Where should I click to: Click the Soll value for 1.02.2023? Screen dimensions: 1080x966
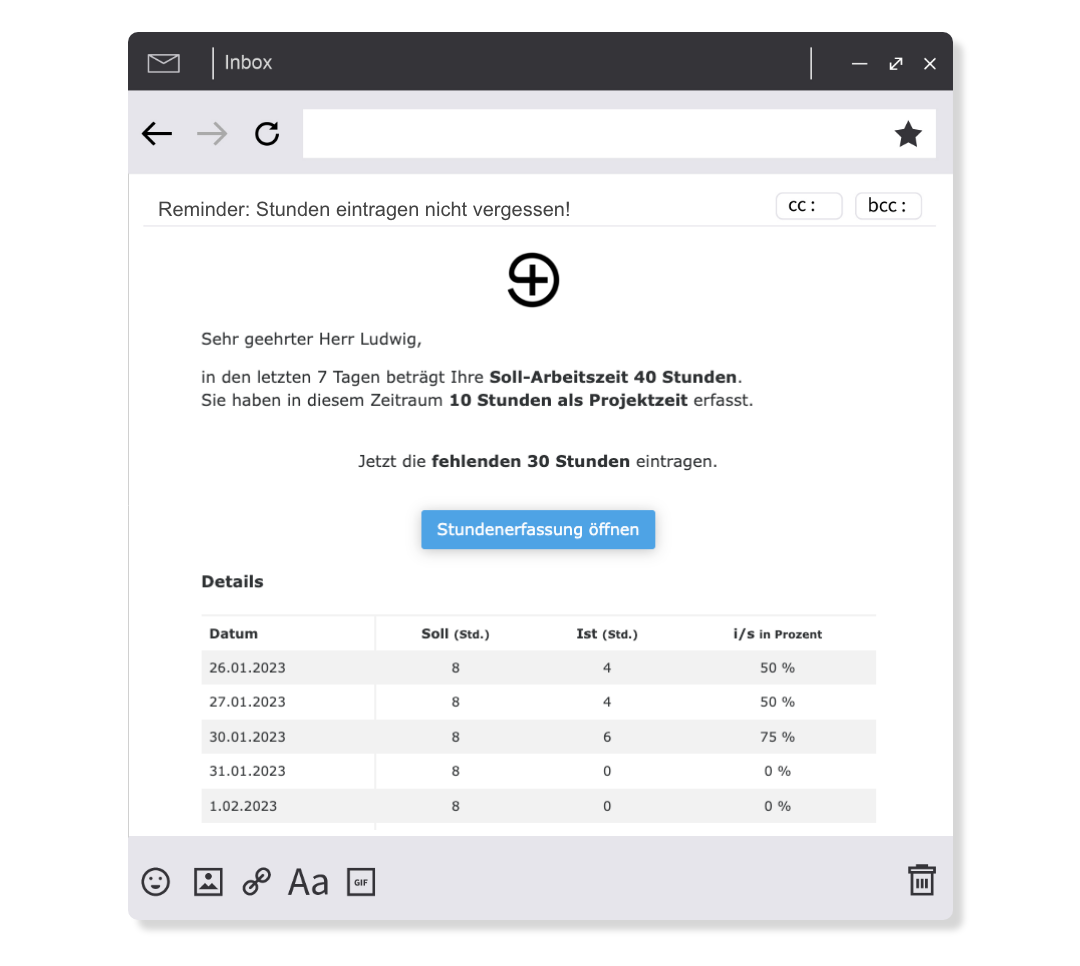pyautogui.click(x=455, y=805)
